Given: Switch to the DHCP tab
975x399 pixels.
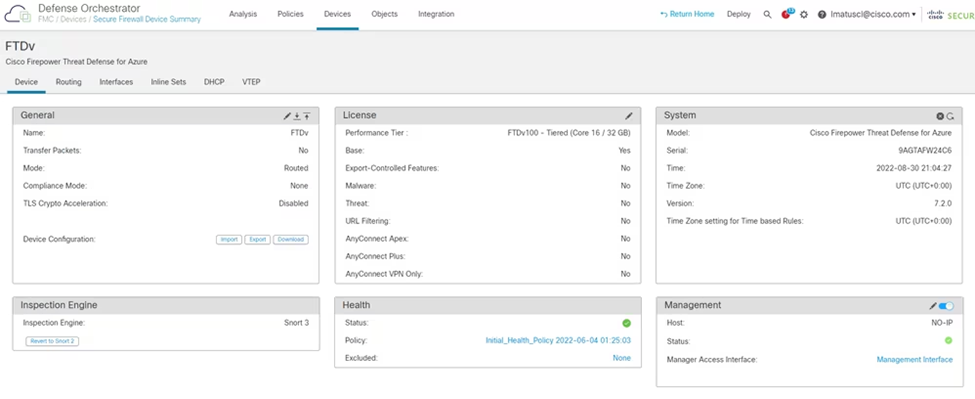Looking at the screenshot, I should click(x=214, y=82).
